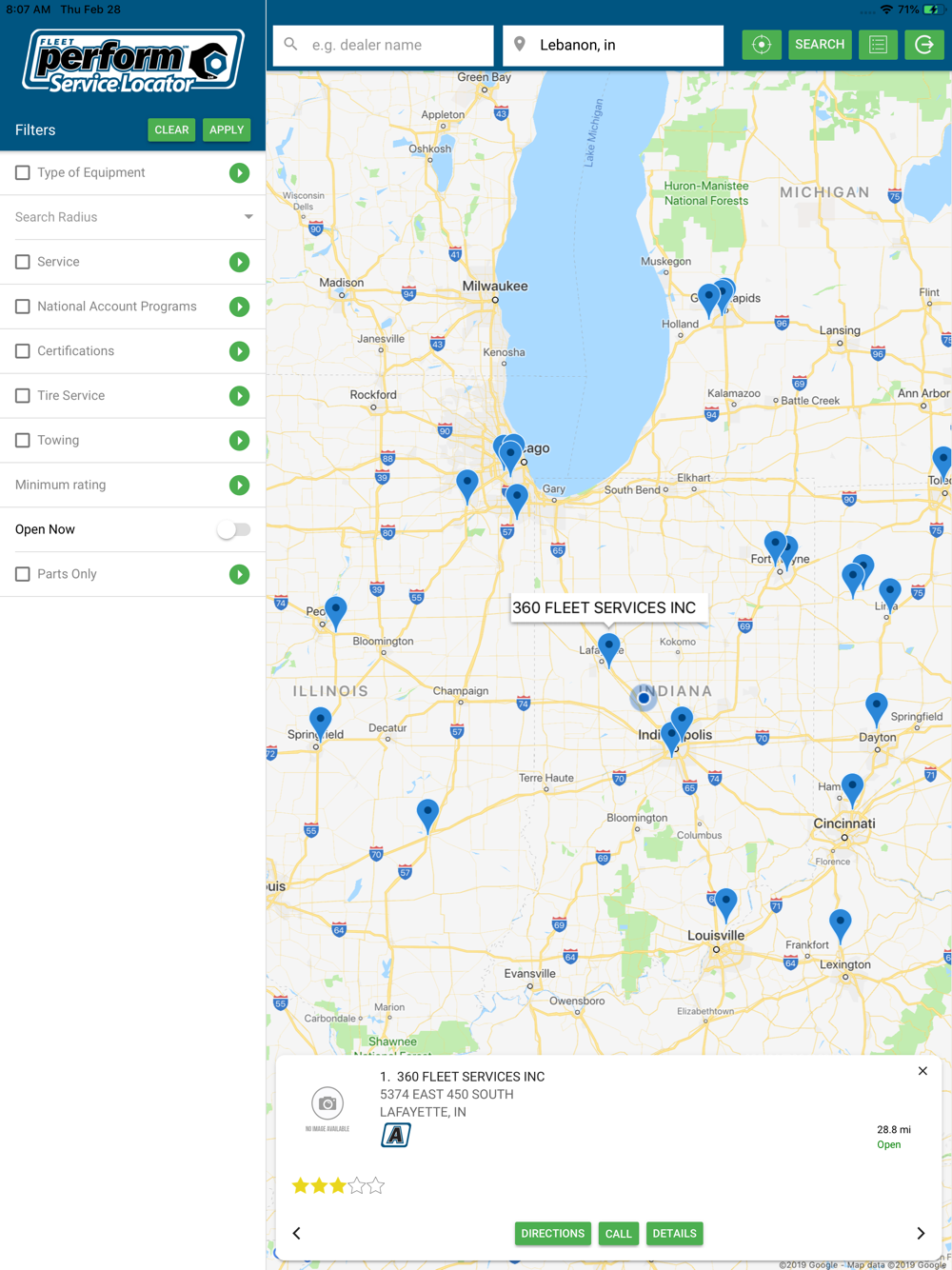Expand Type of Equipment options
This screenshot has width=952, height=1270.
click(239, 172)
